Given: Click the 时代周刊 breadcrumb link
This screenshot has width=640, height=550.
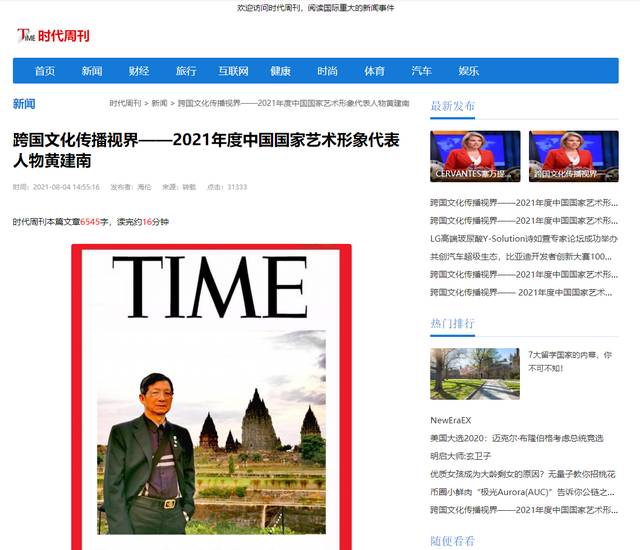Looking at the screenshot, I should [x=125, y=103].
